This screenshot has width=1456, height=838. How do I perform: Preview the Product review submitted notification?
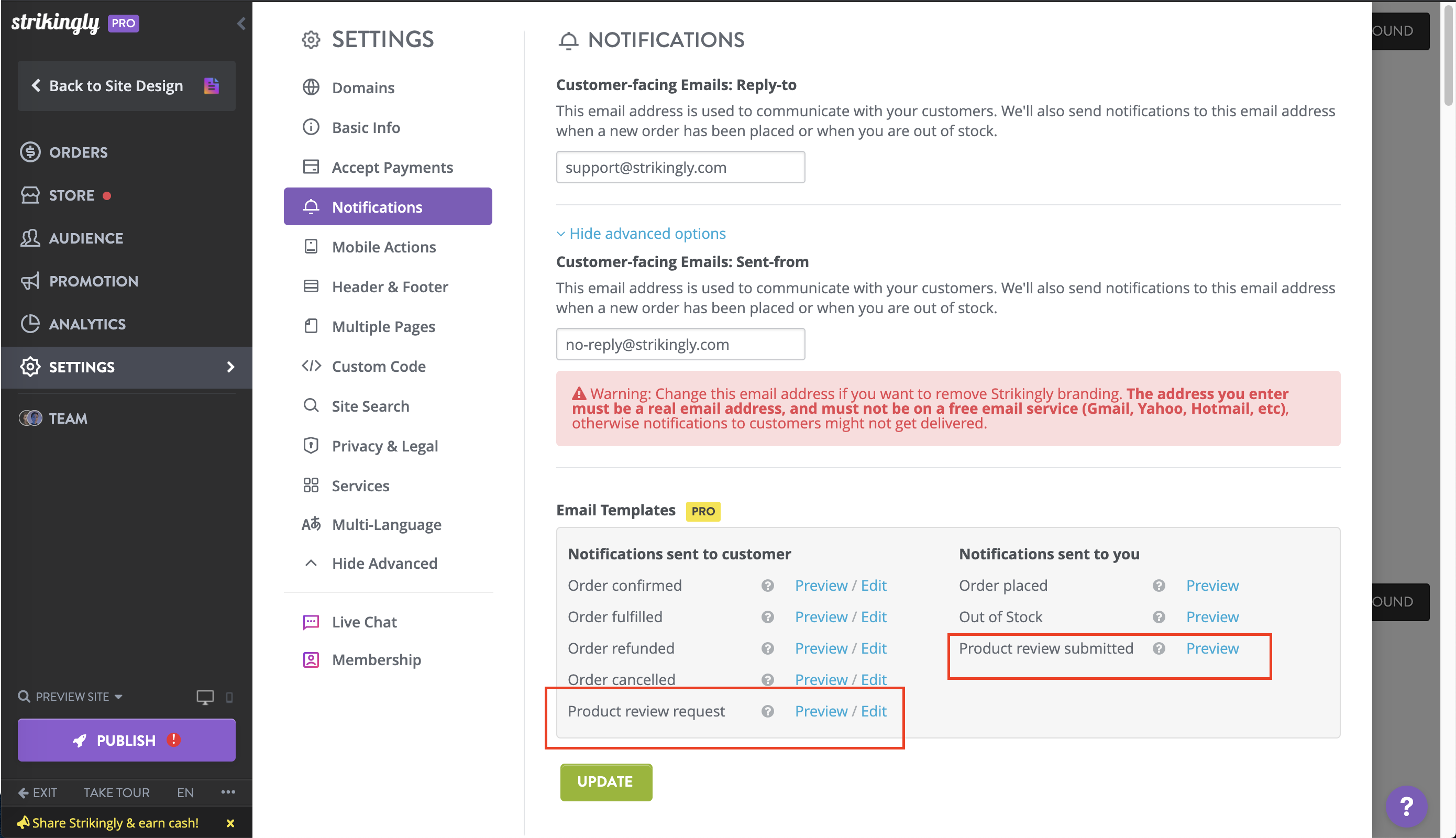point(1212,648)
